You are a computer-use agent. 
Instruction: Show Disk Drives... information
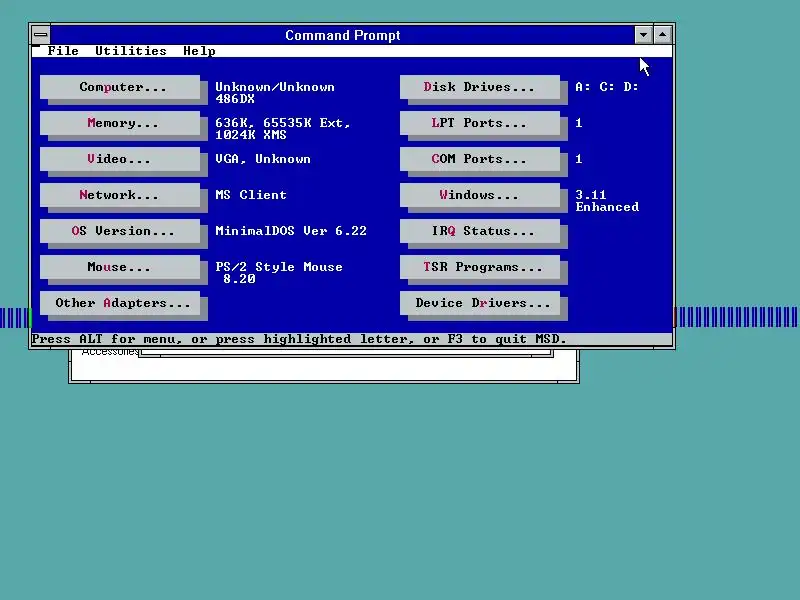[480, 87]
